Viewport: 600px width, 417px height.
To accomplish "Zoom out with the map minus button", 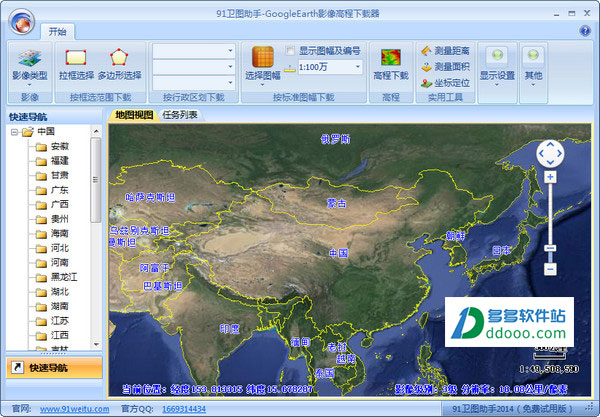I will coord(550,269).
